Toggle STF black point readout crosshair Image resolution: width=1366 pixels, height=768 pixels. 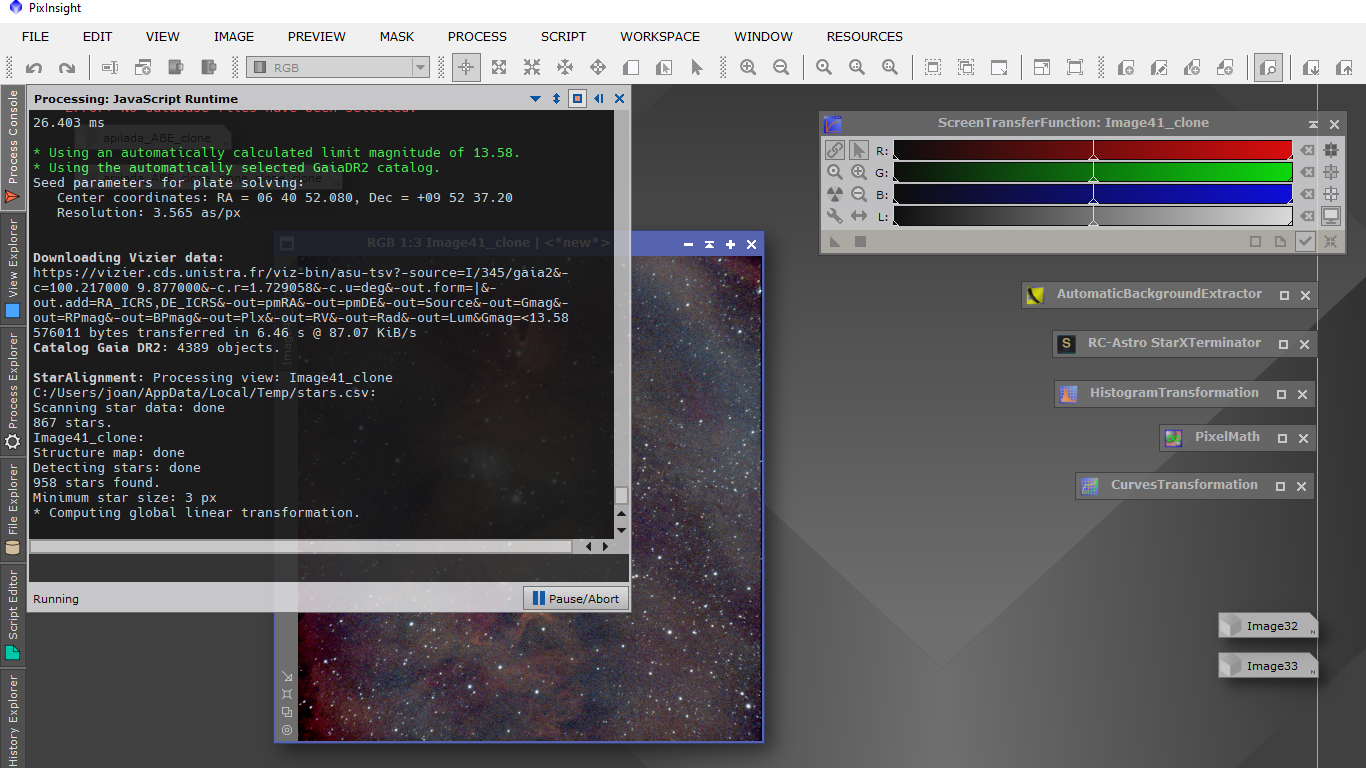(1331, 150)
